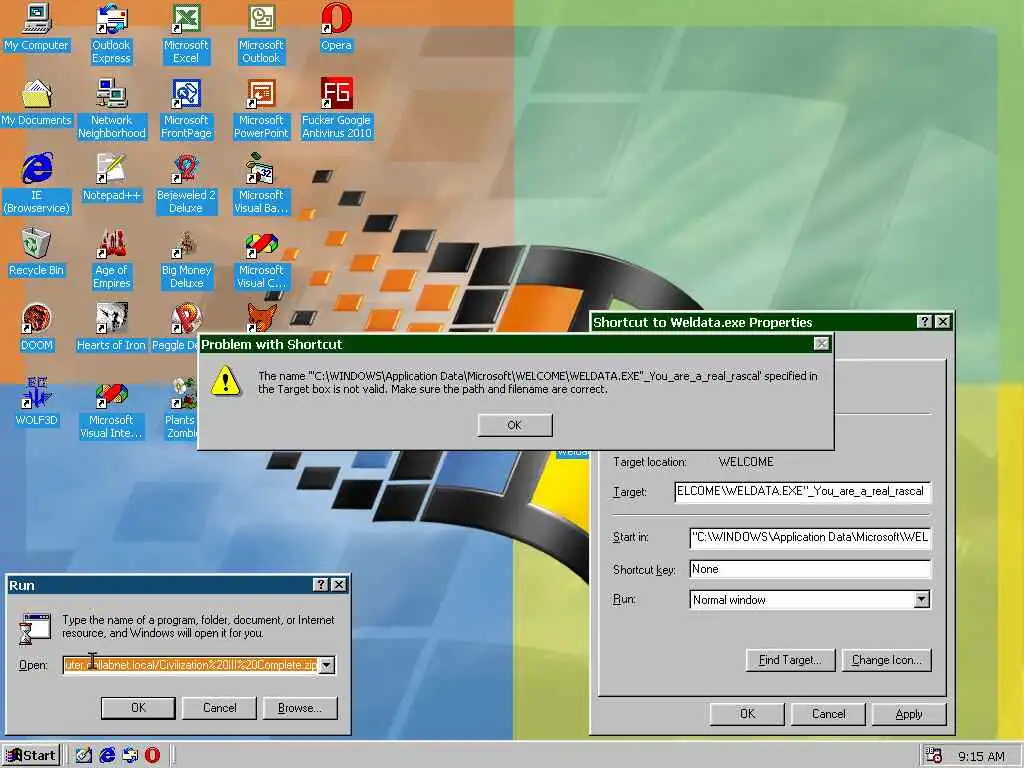Close the Problem with Shortcut dialog
This screenshot has width=1024, height=768.
[x=822, y=344]
